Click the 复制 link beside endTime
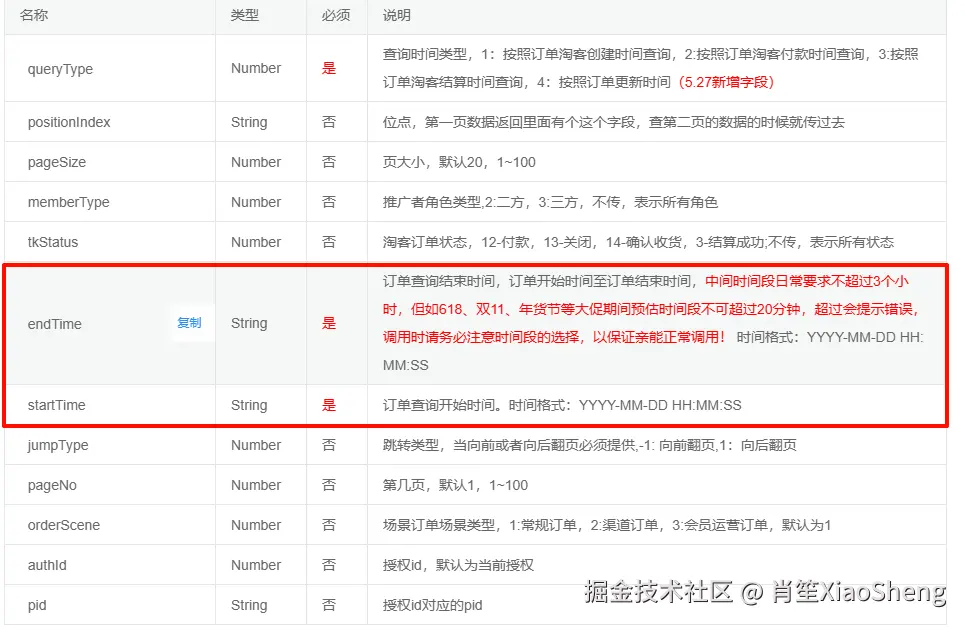The height and width of the screenshot is (627, 965). coord(189,323)
